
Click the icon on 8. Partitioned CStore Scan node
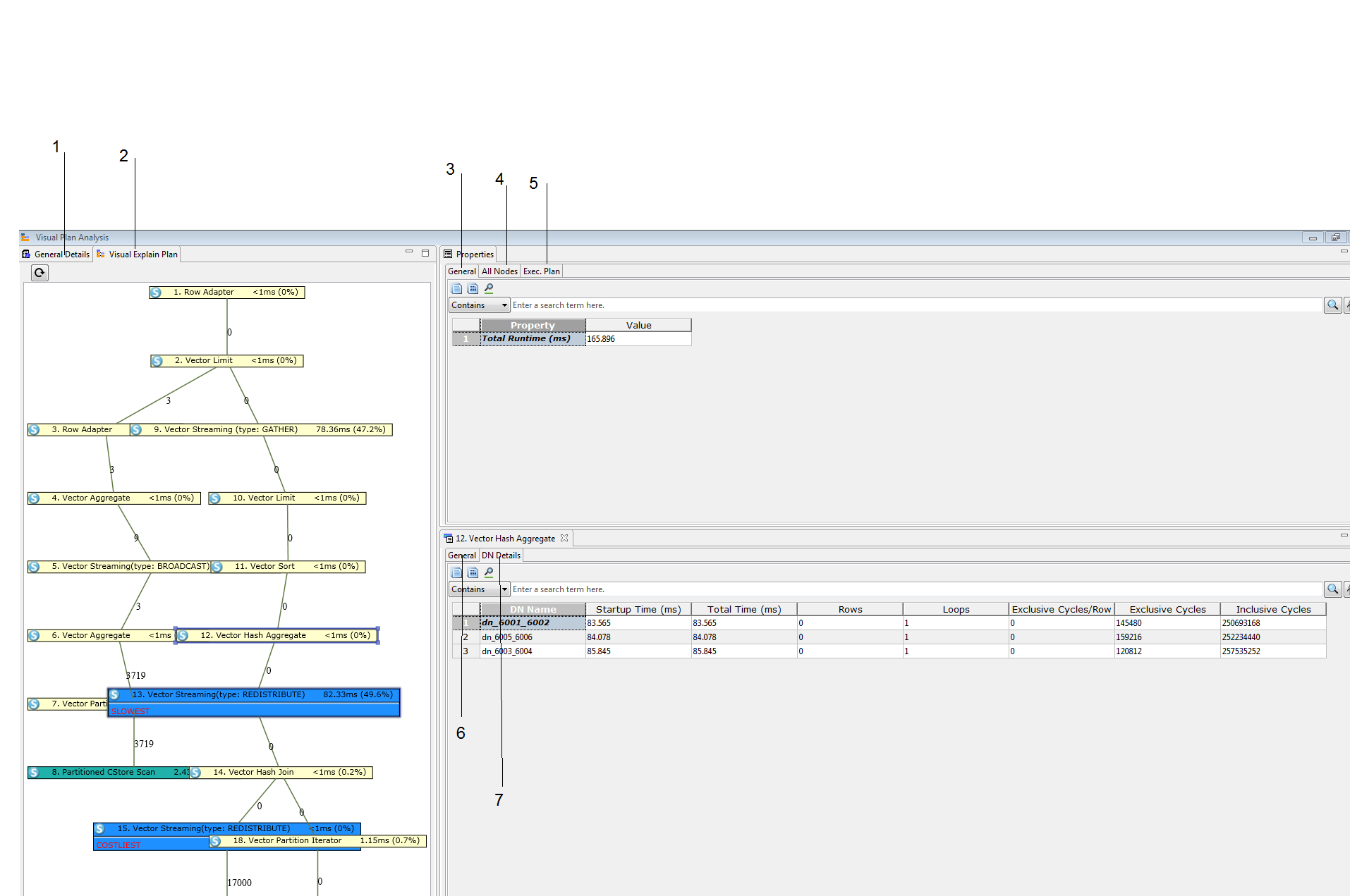pos(34,773)
